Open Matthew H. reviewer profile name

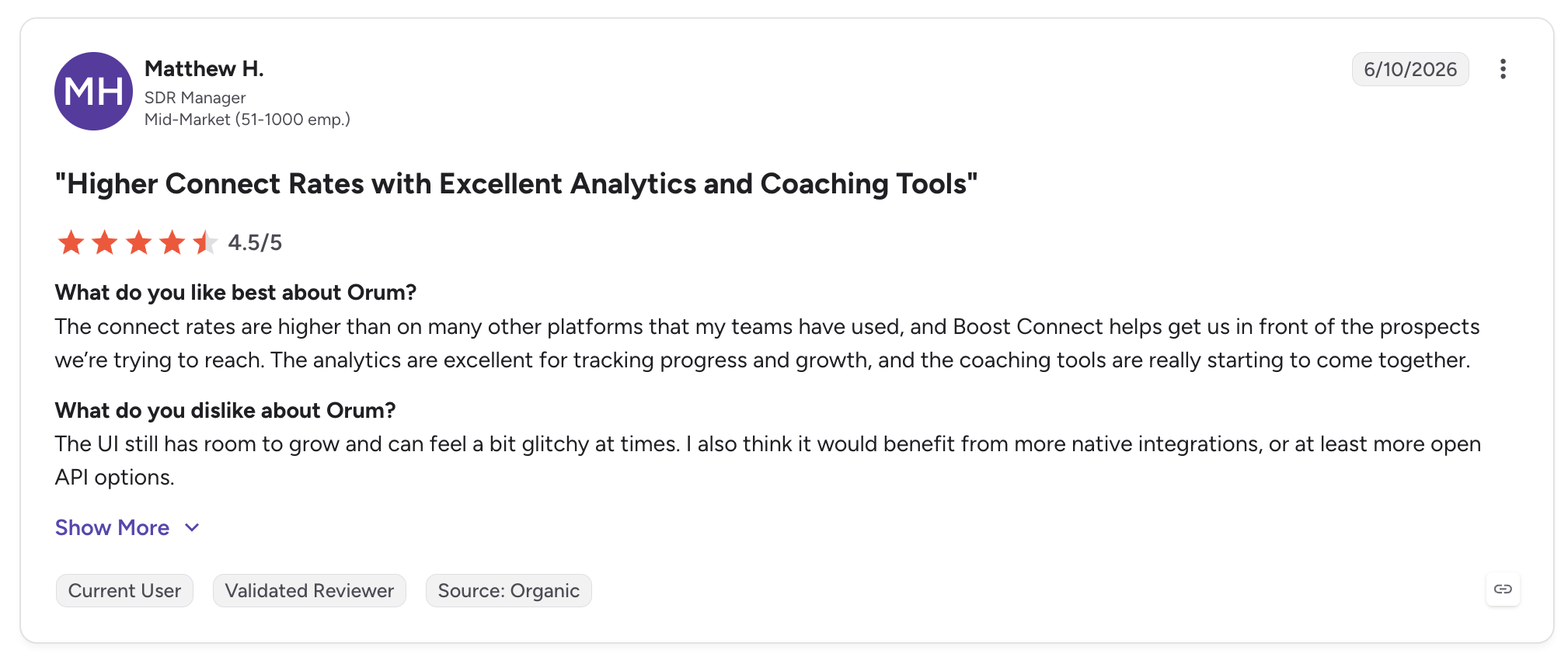coord(204,69)
